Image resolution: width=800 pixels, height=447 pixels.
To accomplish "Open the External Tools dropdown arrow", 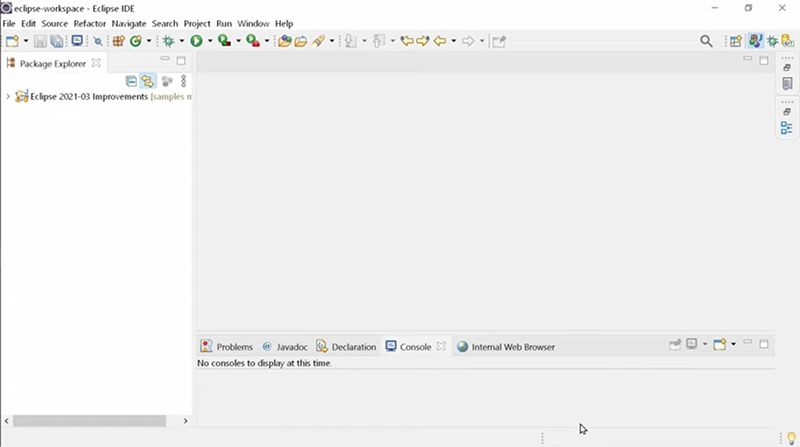I will [267, 41].
